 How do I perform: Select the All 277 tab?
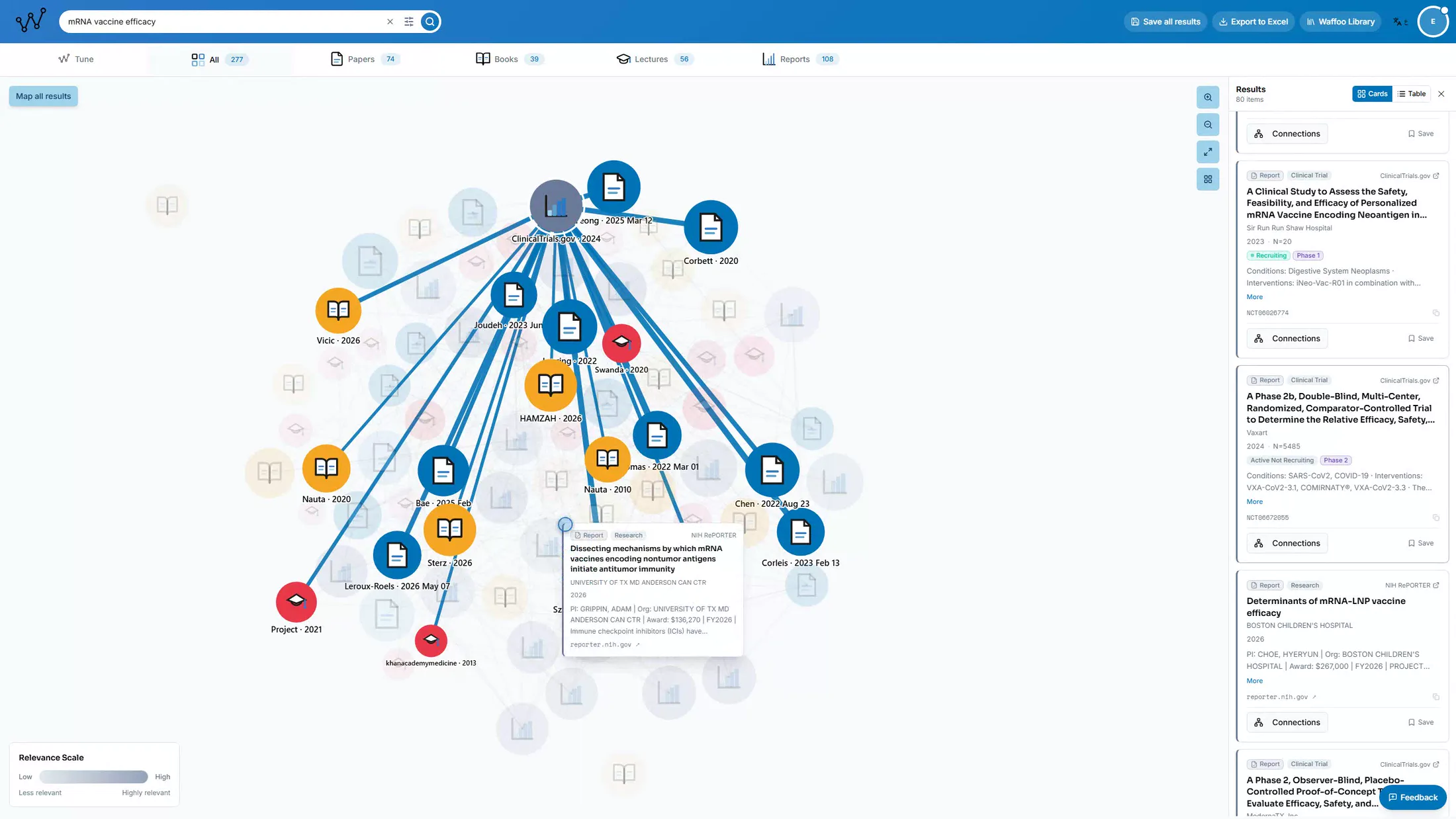tap(220, 60)
